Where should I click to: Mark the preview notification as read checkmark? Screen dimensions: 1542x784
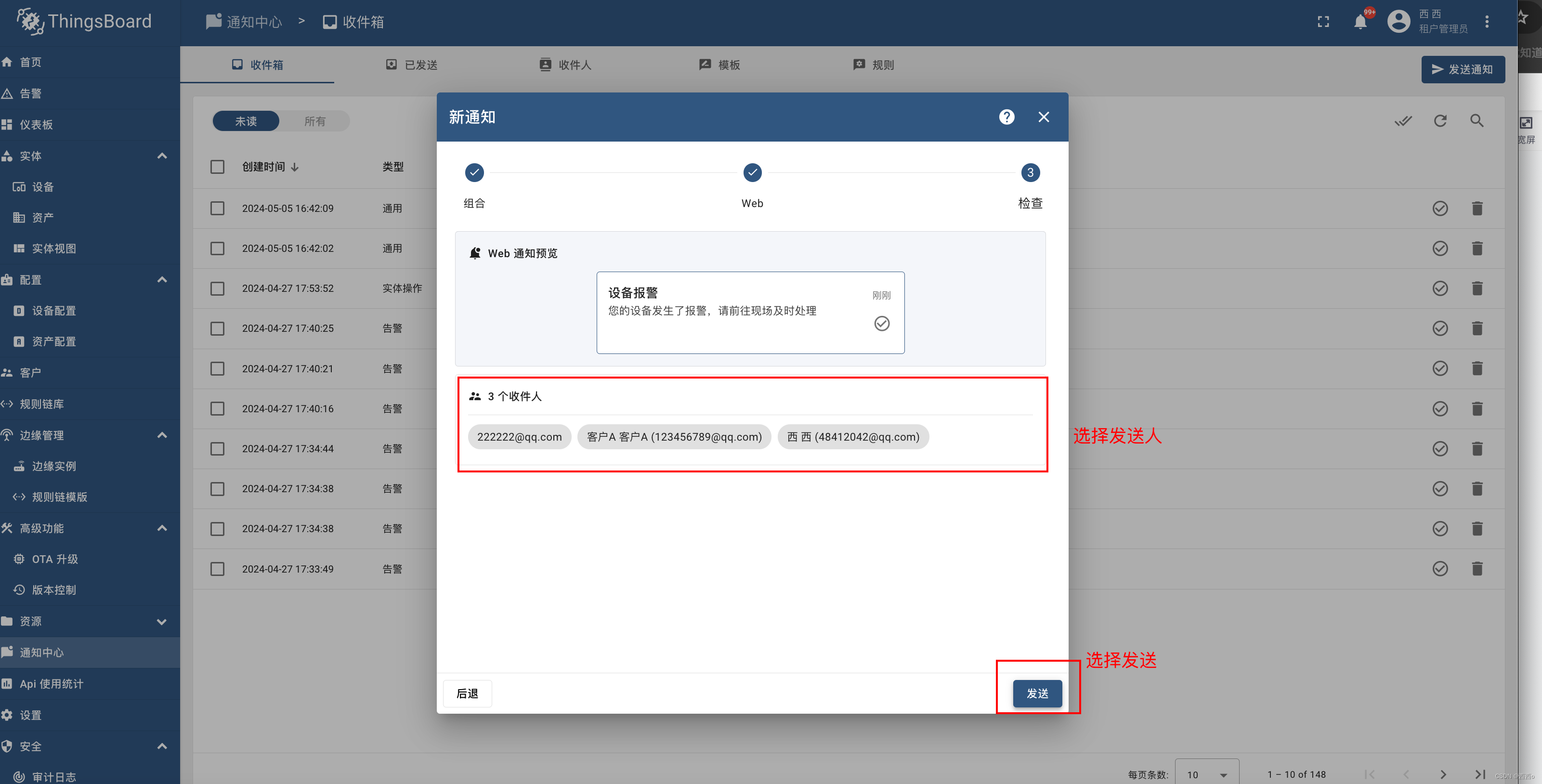point(881,324)
